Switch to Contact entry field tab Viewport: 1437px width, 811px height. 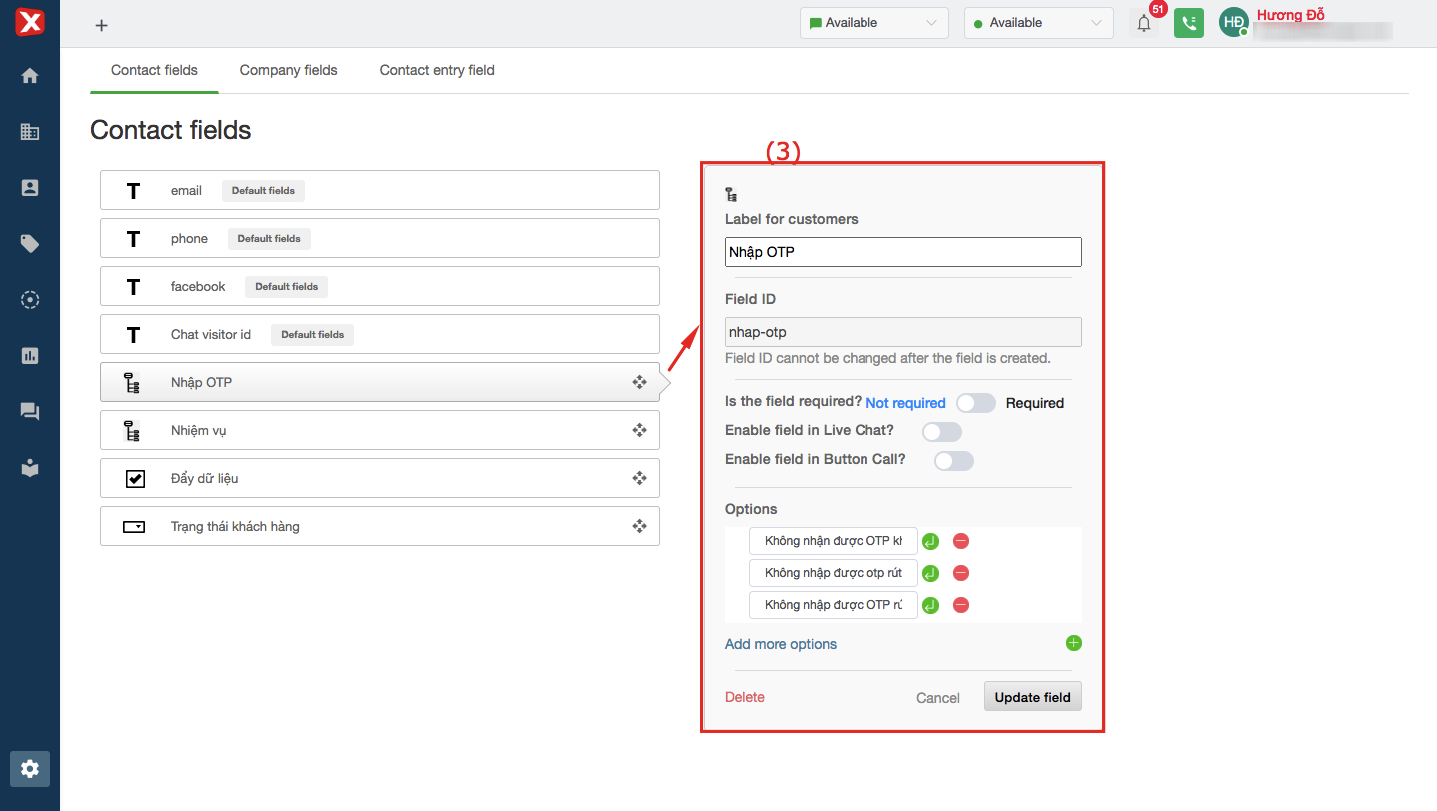coord(437,70)
